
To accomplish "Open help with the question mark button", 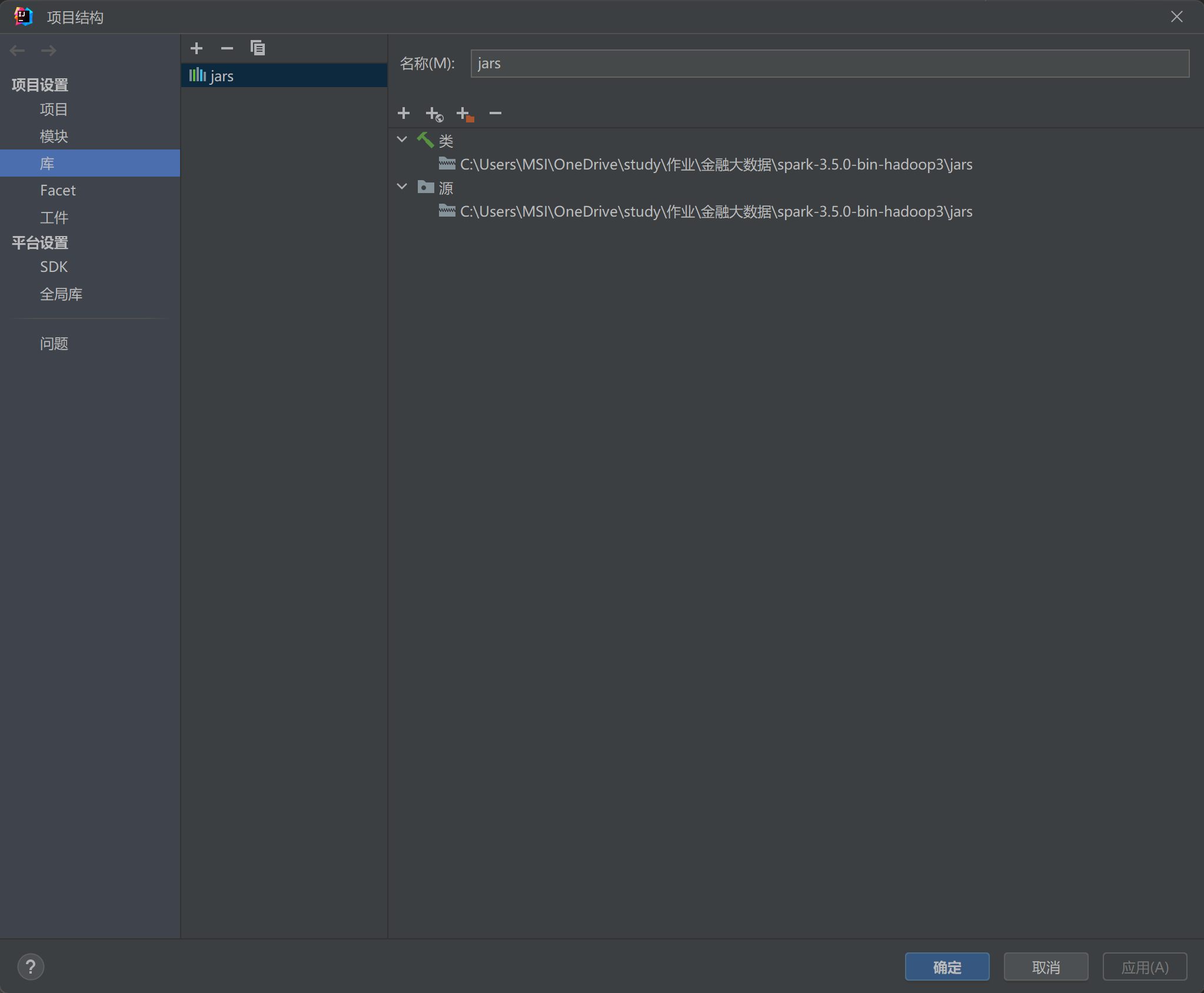I will [31, 967].
